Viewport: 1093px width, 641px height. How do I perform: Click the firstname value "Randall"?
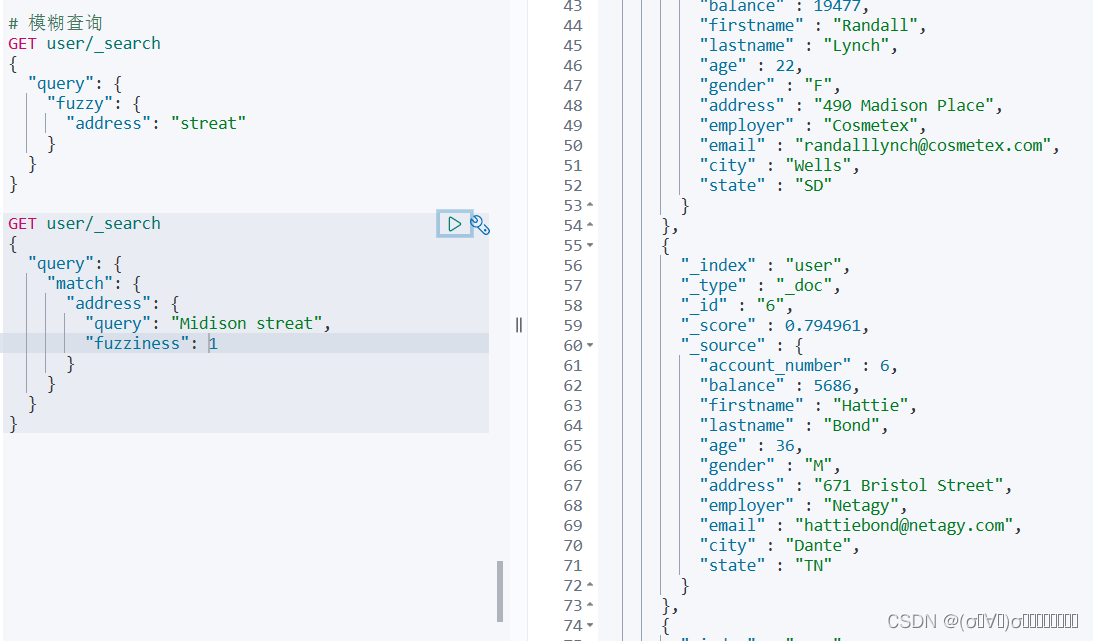coord(875,25)
